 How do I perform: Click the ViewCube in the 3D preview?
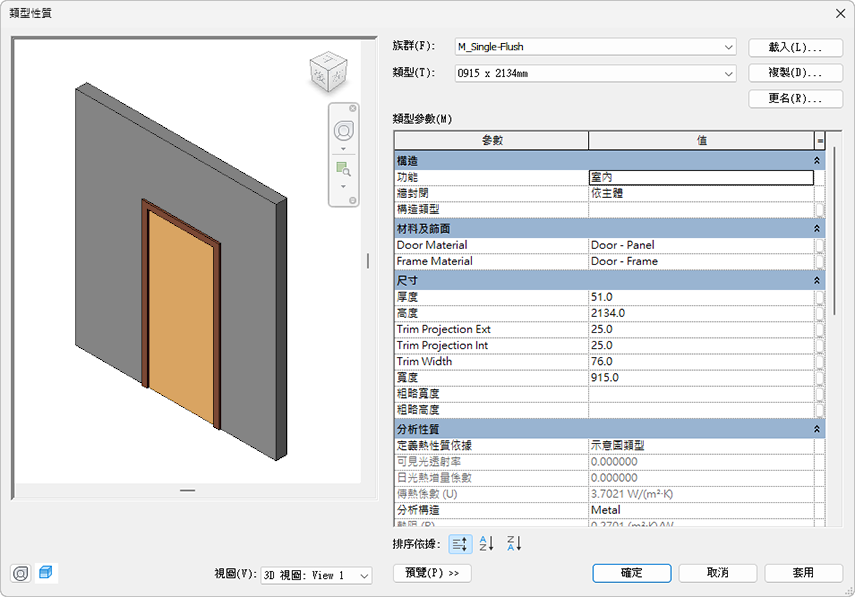[328, 72]
